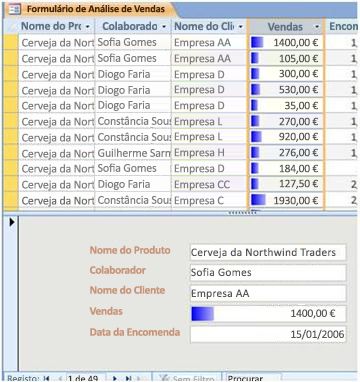360x382 pixels.
Task: Go to the next record with the navigation arrow
Action: tap(115, 378)
